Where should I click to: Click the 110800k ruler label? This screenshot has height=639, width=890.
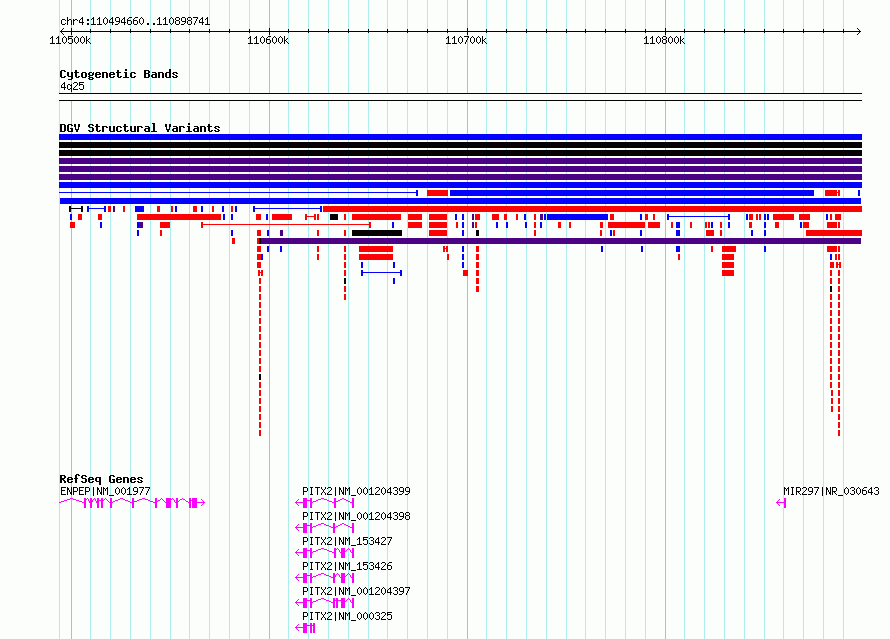pos(664,40)
